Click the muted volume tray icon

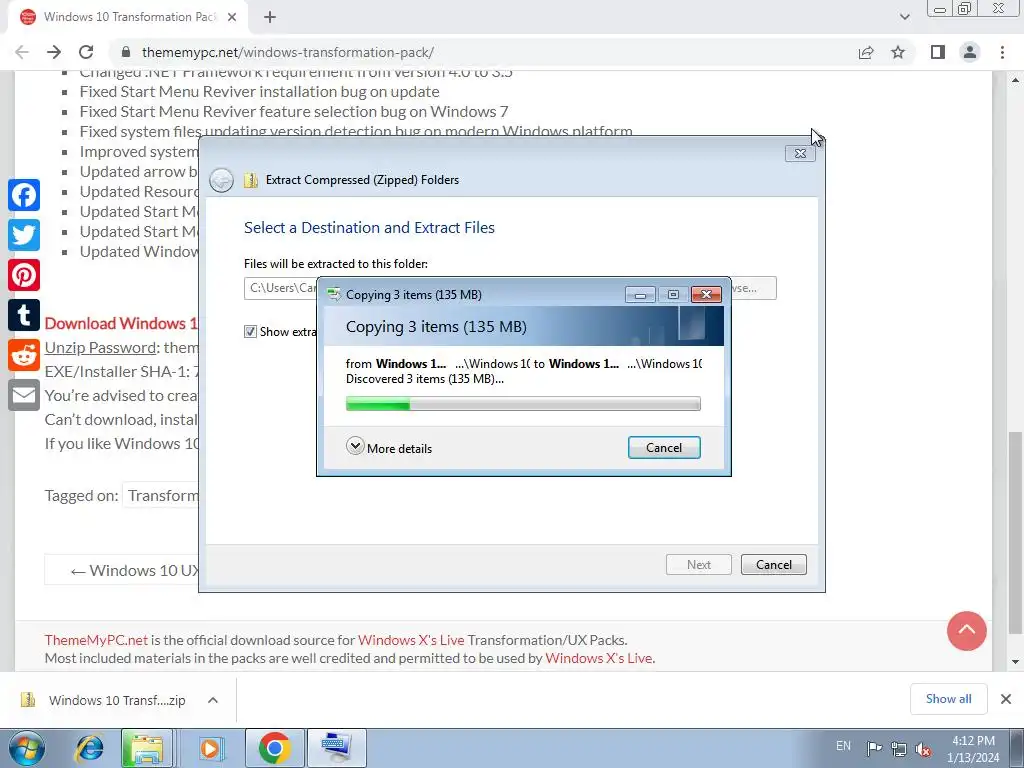[923, 748]
